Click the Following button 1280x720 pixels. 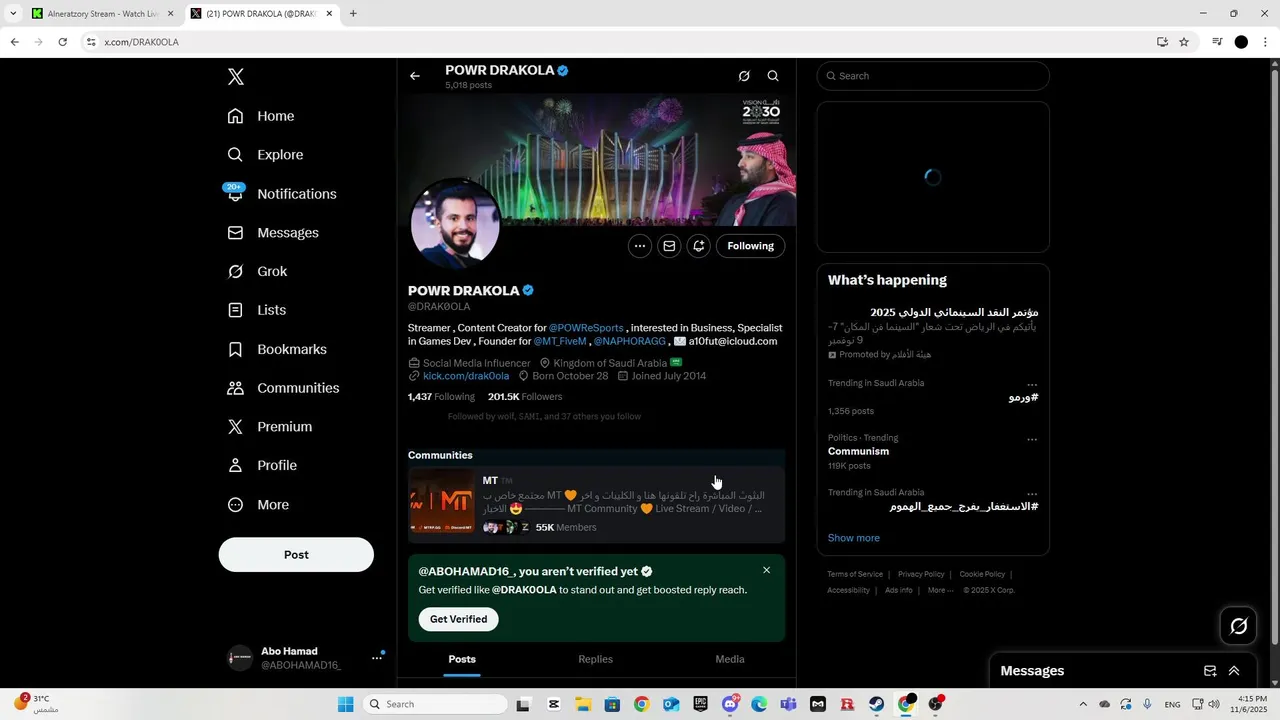pos(751,246)
